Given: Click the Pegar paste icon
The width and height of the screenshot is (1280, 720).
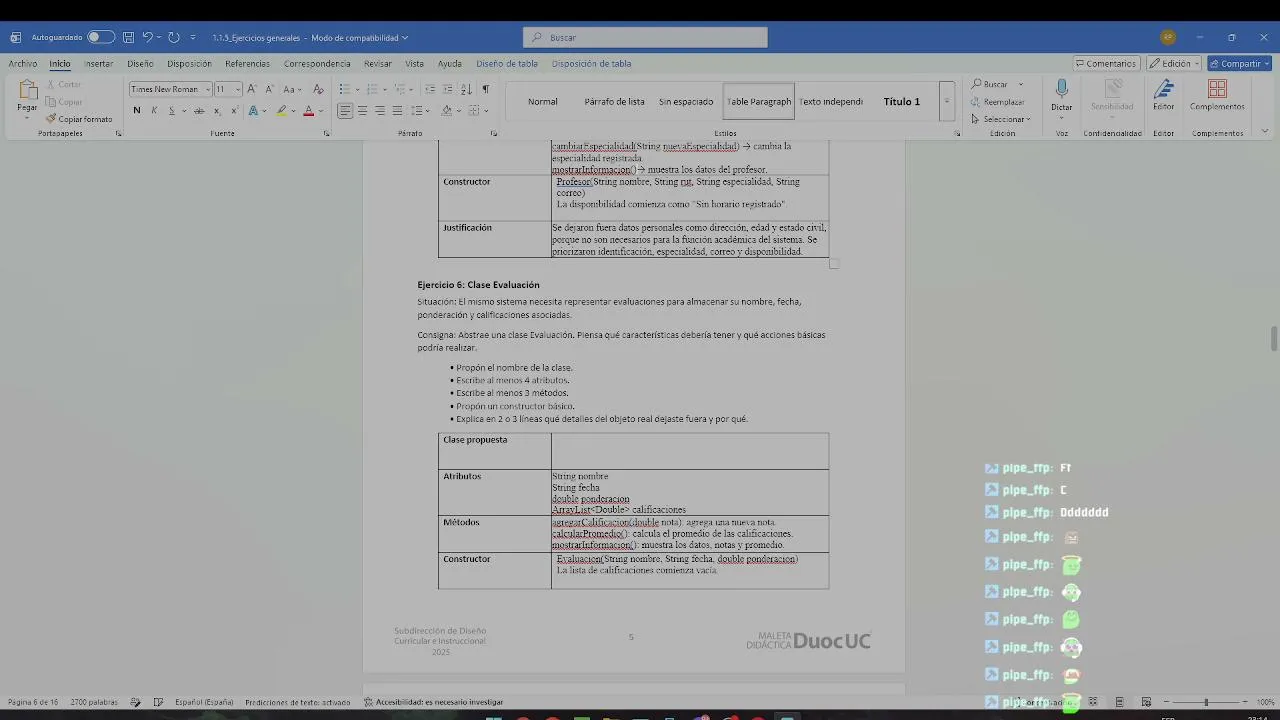Looking at the screenshot, I should click(x=27, y=91).
